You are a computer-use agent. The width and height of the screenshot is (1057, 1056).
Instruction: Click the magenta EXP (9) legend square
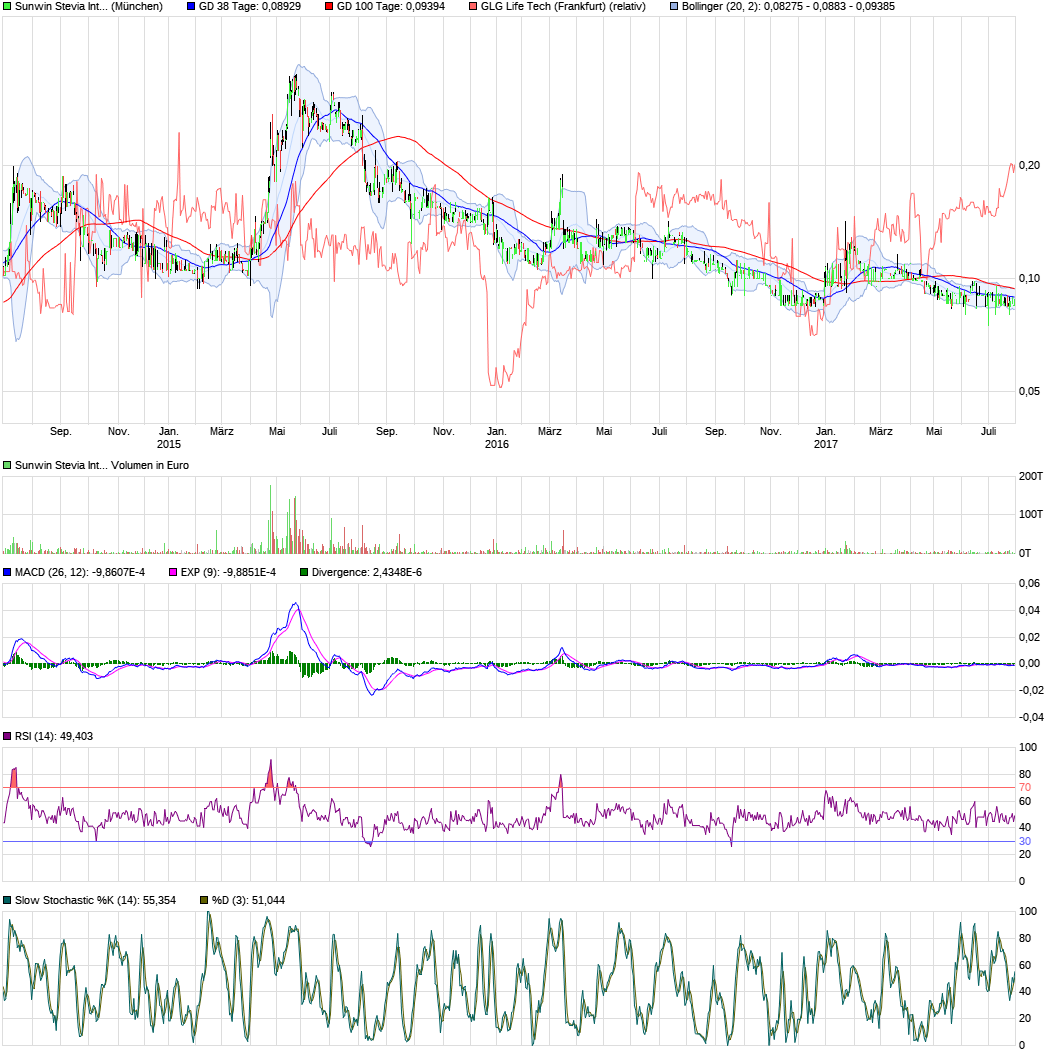tap(173, 573)
